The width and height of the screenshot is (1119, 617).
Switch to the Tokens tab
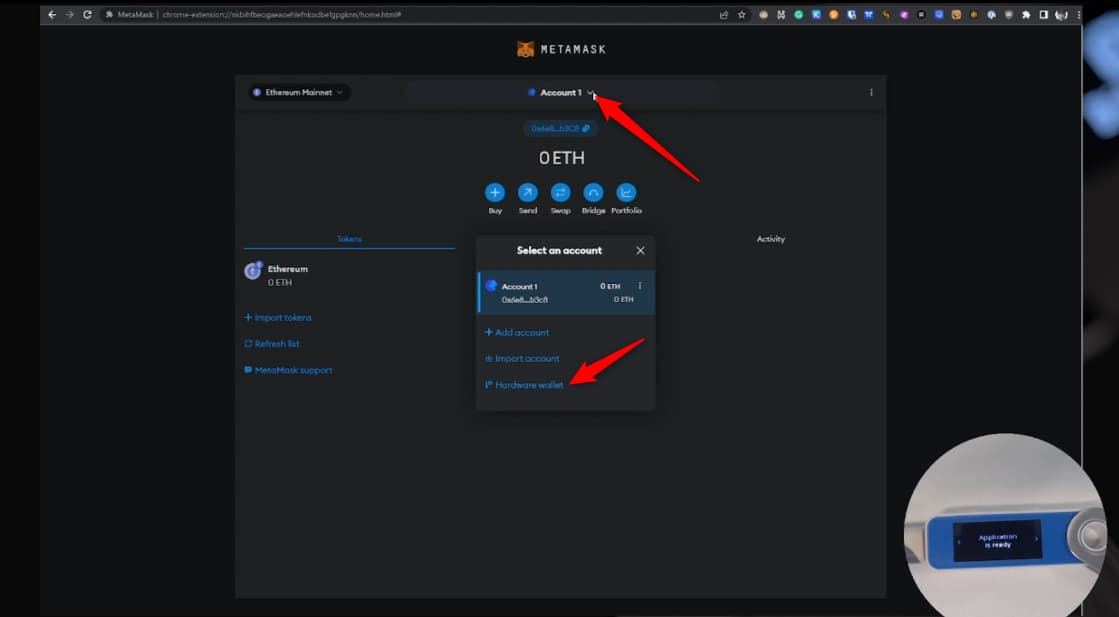[x=348, y=239]
